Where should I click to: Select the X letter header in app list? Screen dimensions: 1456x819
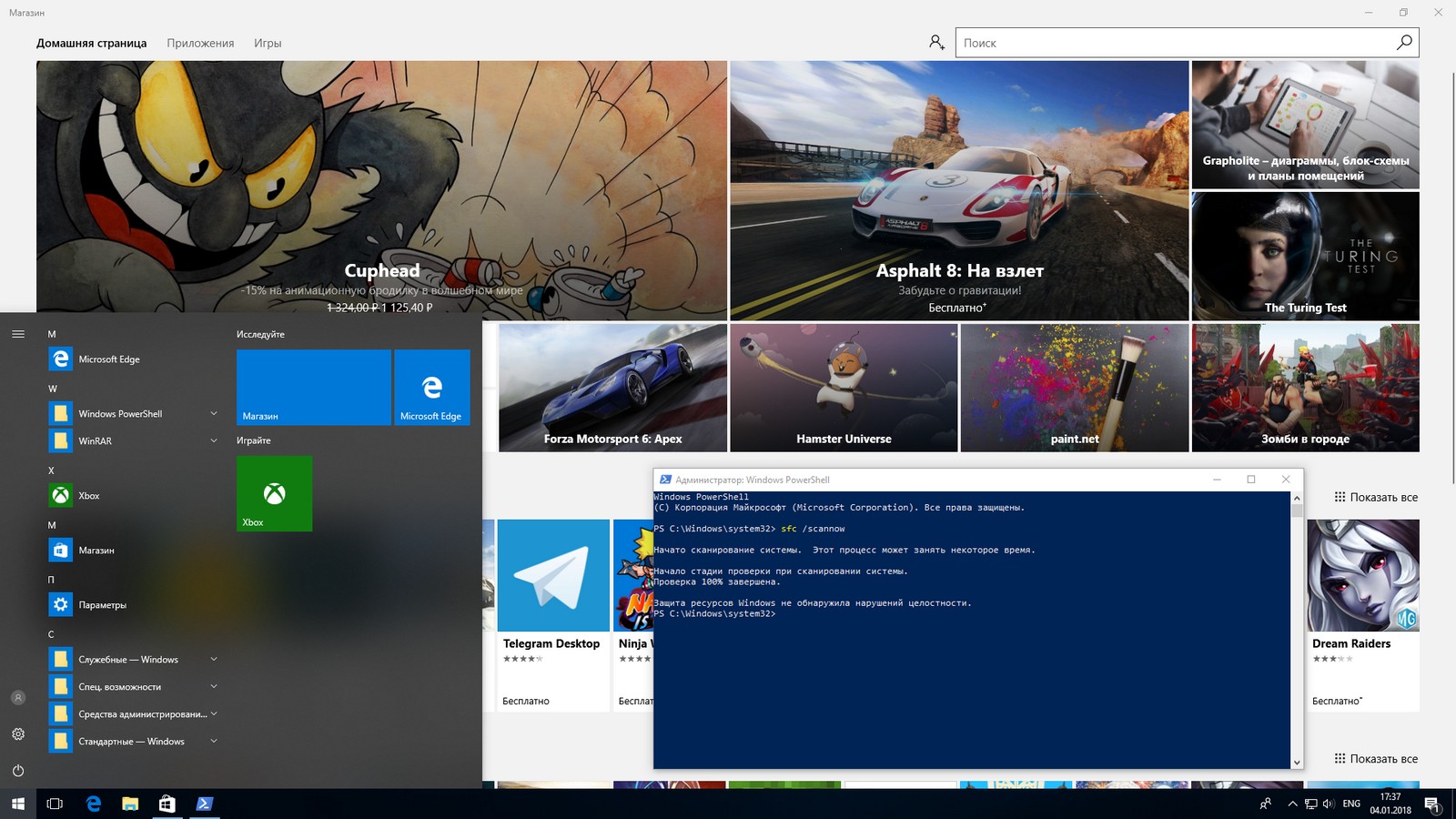52,470
